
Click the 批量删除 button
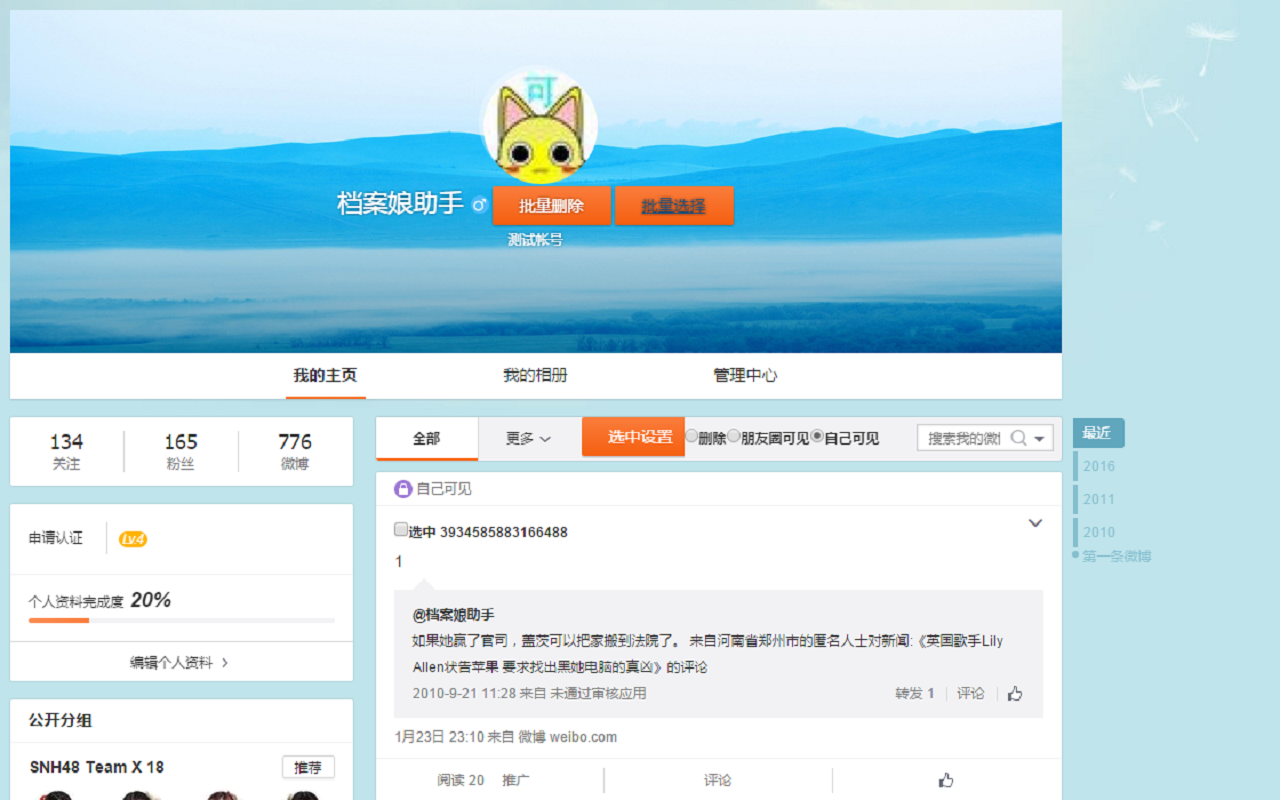551,206
